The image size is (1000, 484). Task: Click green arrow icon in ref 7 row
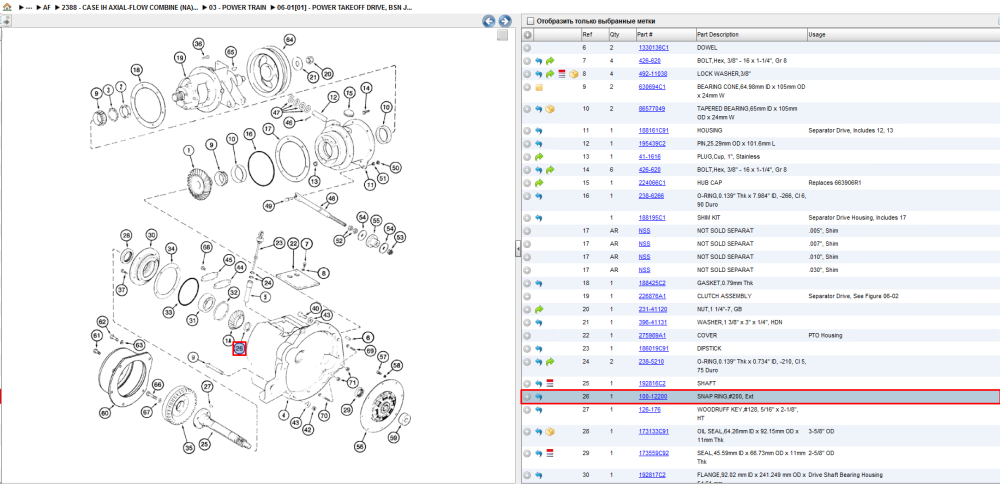(x=550, y=61)
